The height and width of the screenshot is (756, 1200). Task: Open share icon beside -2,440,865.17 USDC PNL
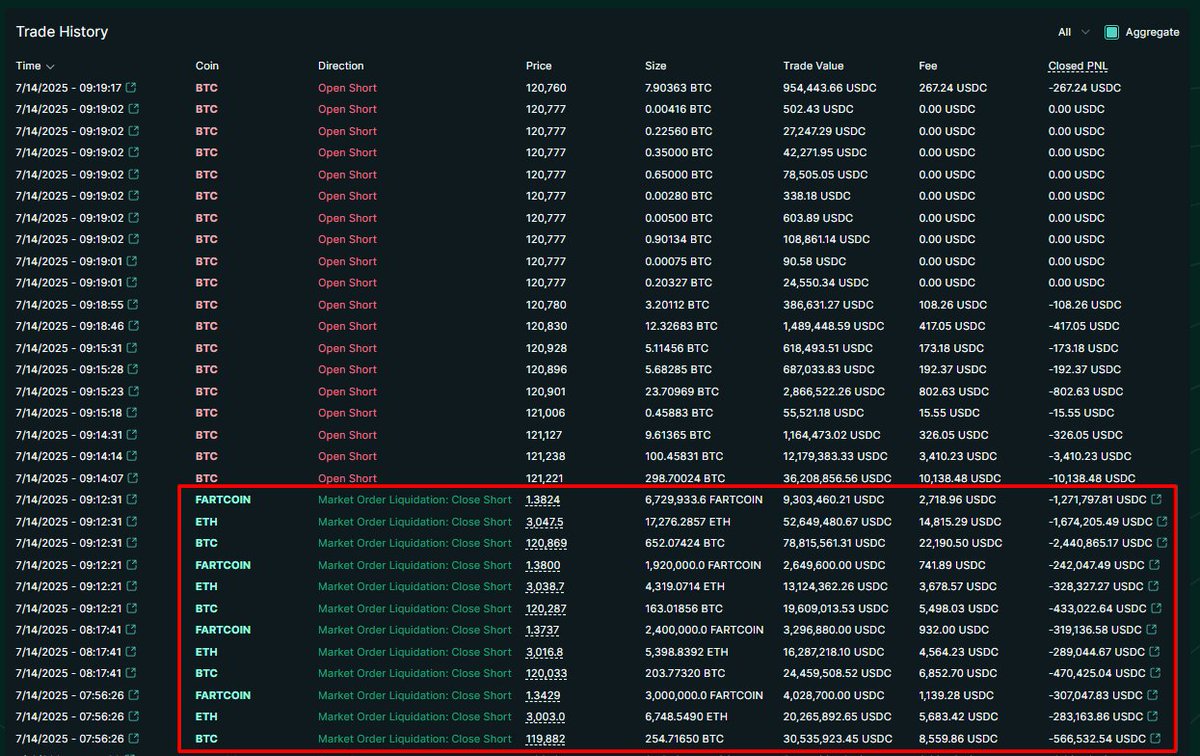pos(1161,543)
